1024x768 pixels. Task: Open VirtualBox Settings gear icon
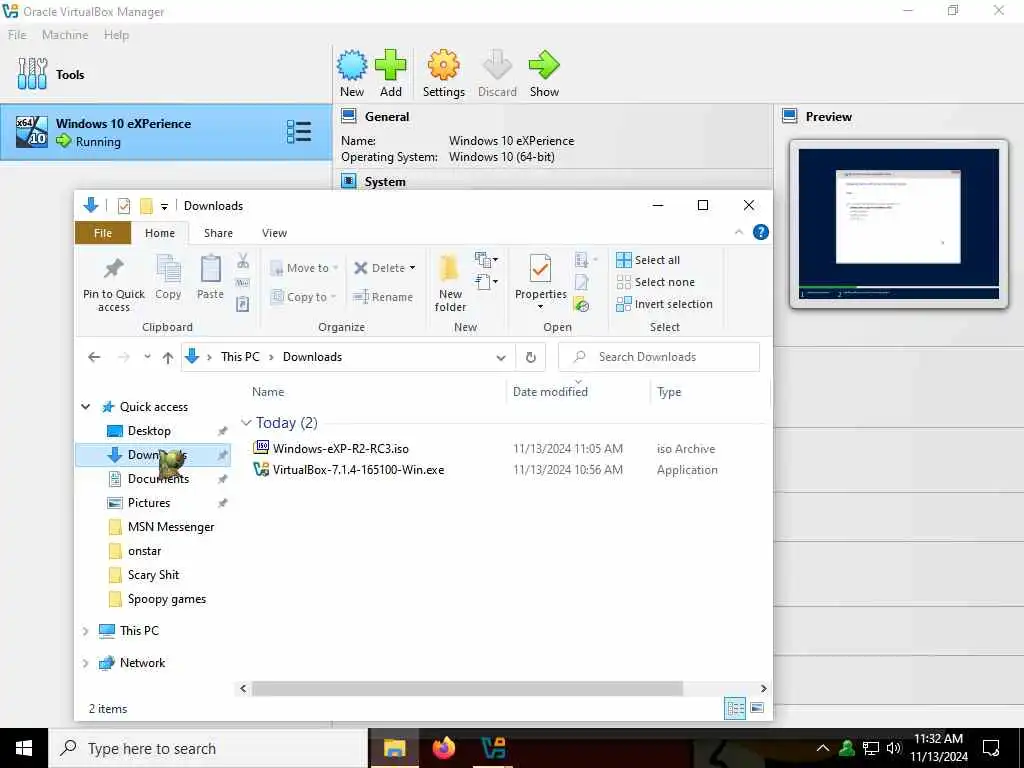443,65
